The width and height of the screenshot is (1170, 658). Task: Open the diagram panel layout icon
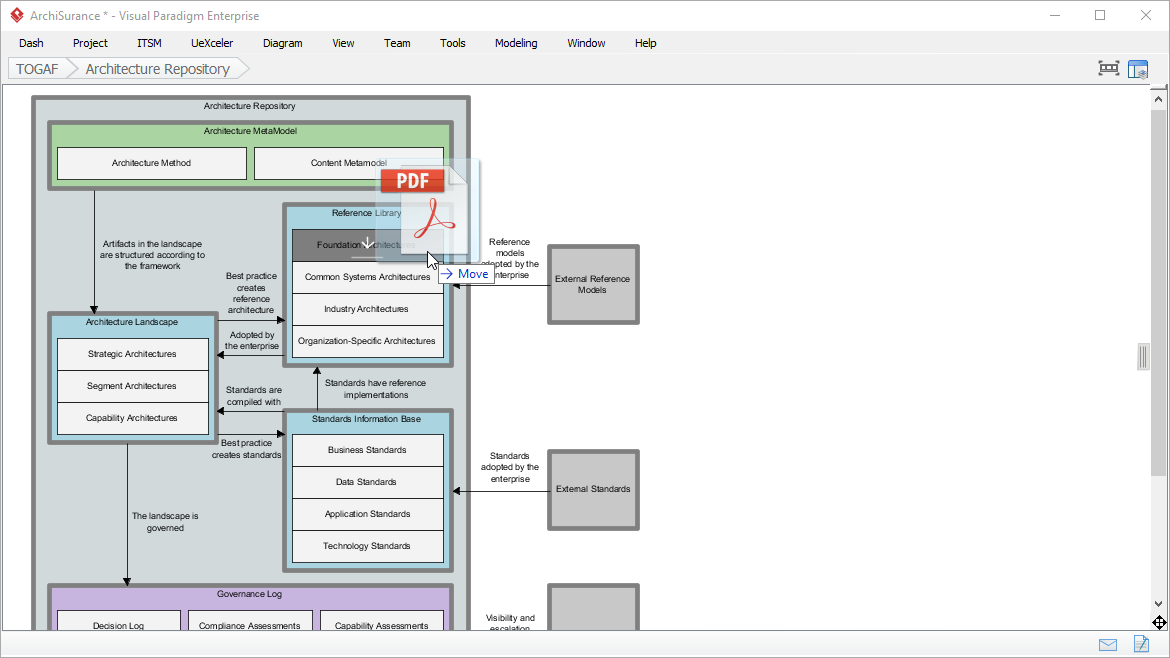[1138, 69]
